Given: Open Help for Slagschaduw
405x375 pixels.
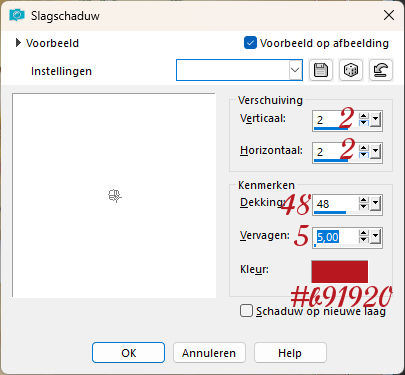Looking at the screenshot, I should pyautogui.click(x=290, y=353).
